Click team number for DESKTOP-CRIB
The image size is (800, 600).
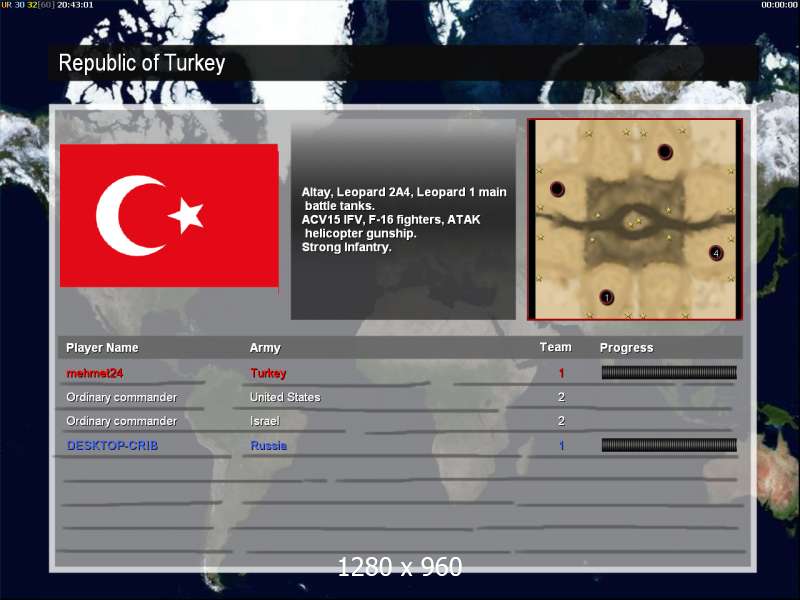(561, 445)
